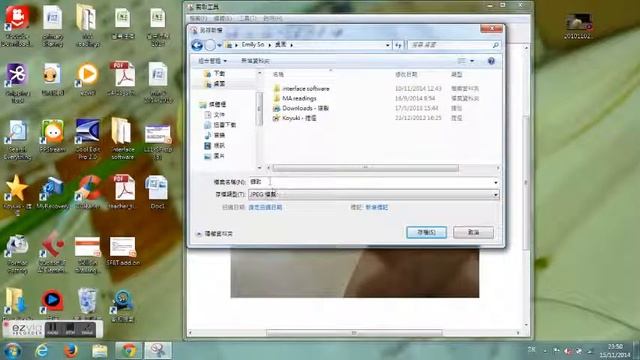This screenshot has height=360, width=640.
Task: Click the navigation pane scrollbar thumb
Action: pyautogui.click(x=259, y=109)
